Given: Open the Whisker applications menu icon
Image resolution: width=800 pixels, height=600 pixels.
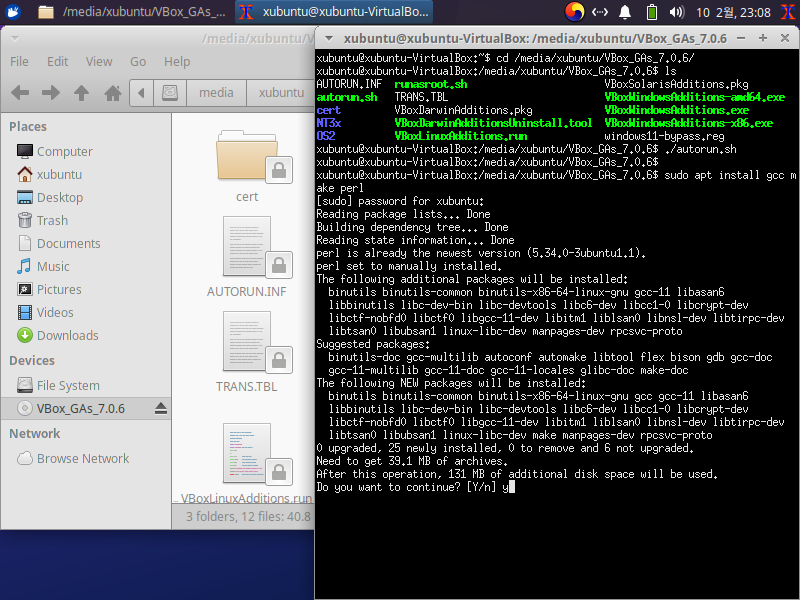Looking at the screenshot, I should (x=12, y=11).
